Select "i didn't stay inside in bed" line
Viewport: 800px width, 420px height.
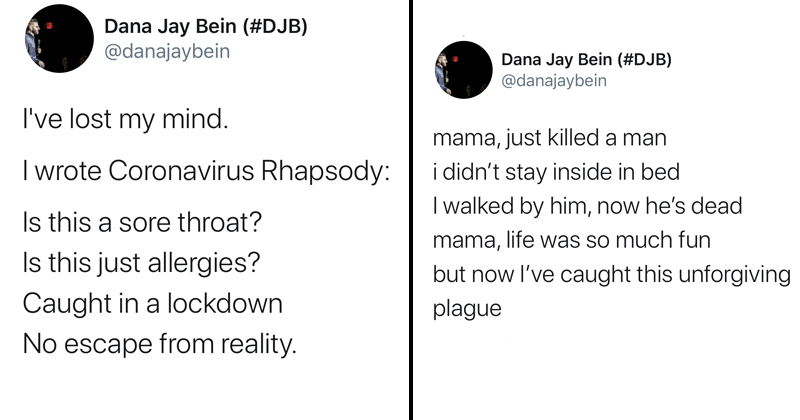tap(556, 172)
